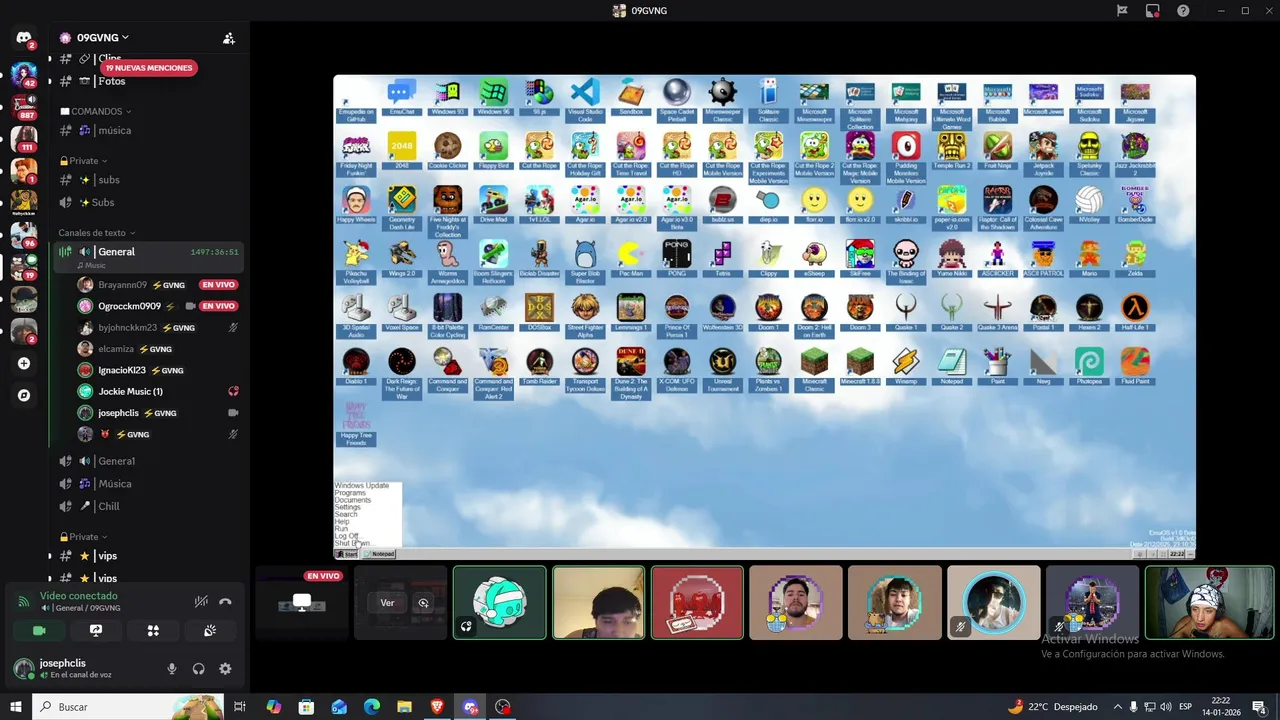Collapse the Private category above vips
The height and width of the screenshot is (720, 1280).
tap(83, 537)
